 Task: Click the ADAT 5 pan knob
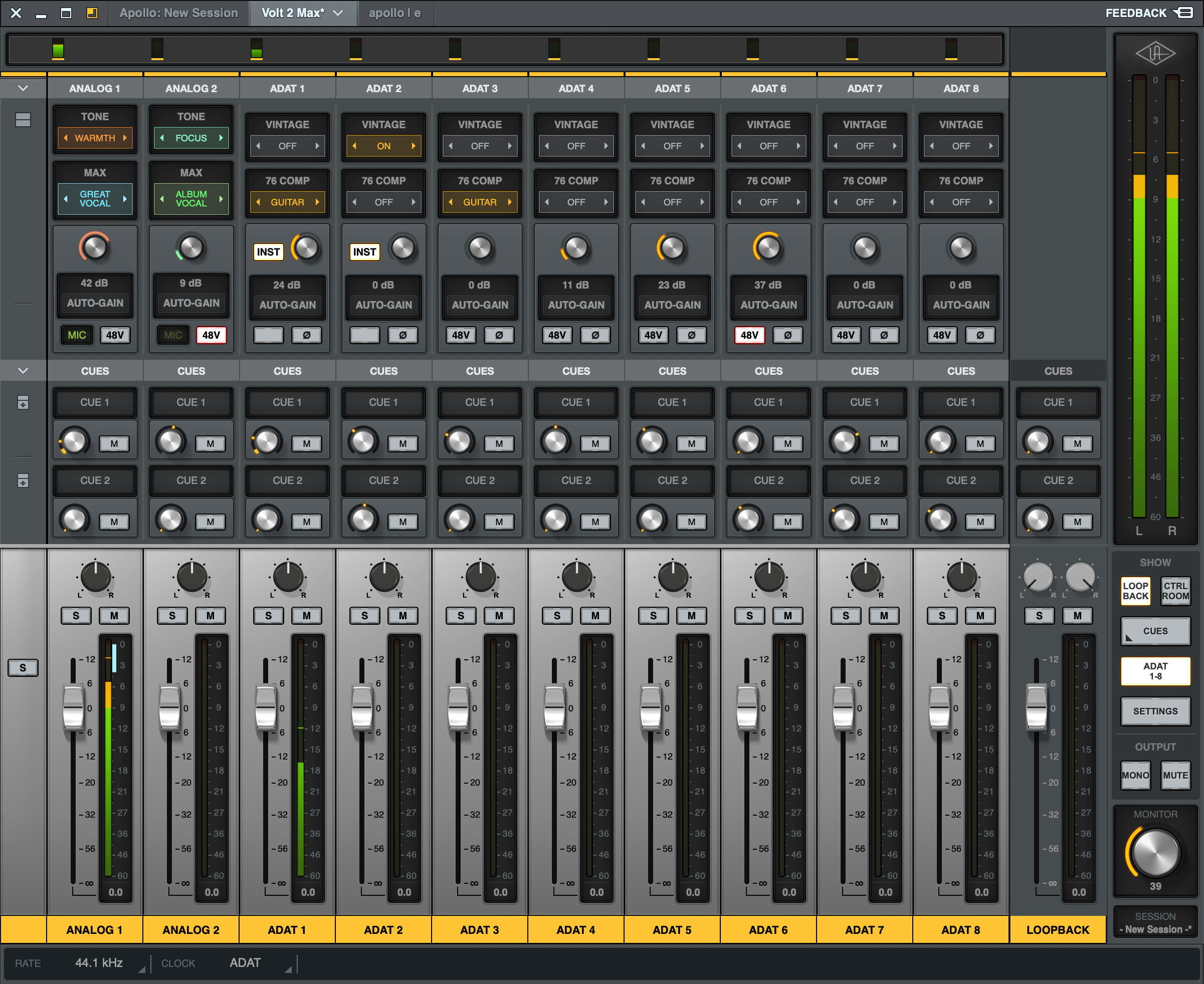673,577
